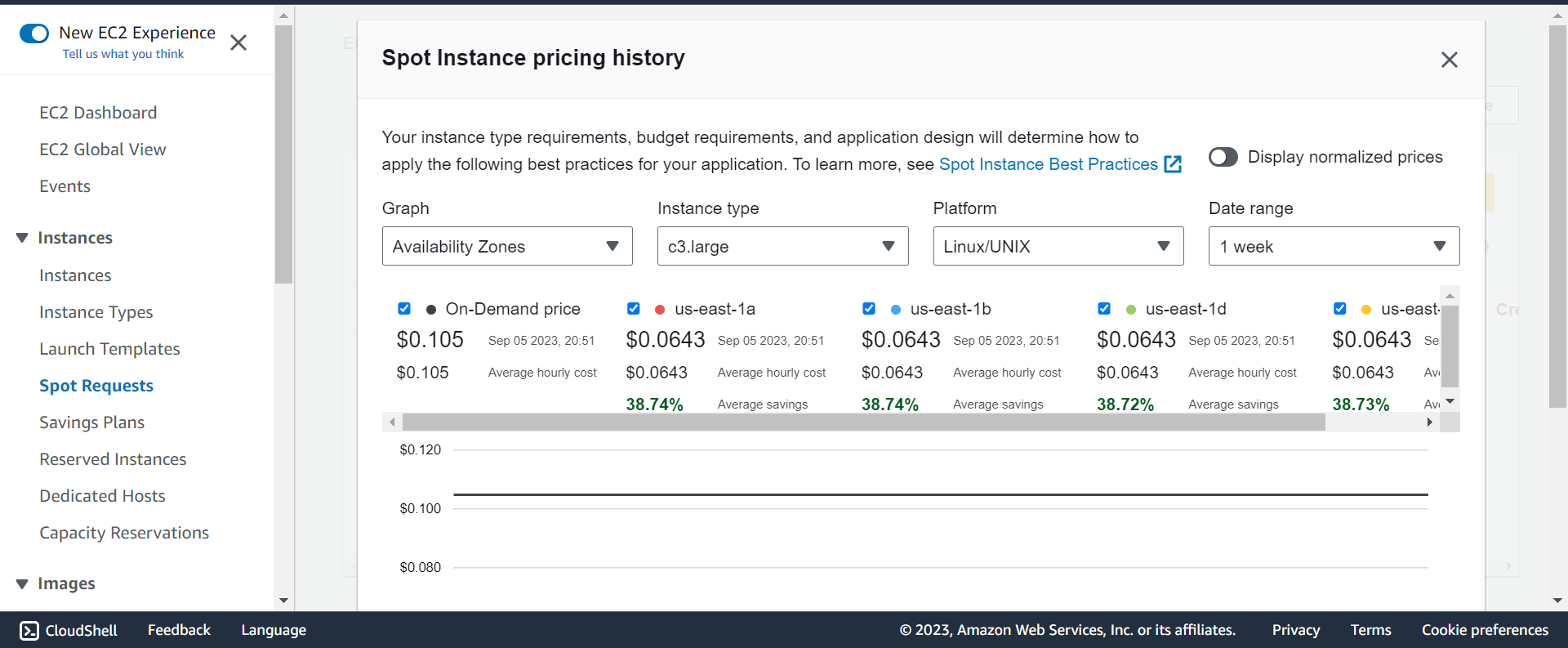Viewport: 1568px width, 648px height.
Task: Open Dedicated Hosts page
Action: click(102, 496)
